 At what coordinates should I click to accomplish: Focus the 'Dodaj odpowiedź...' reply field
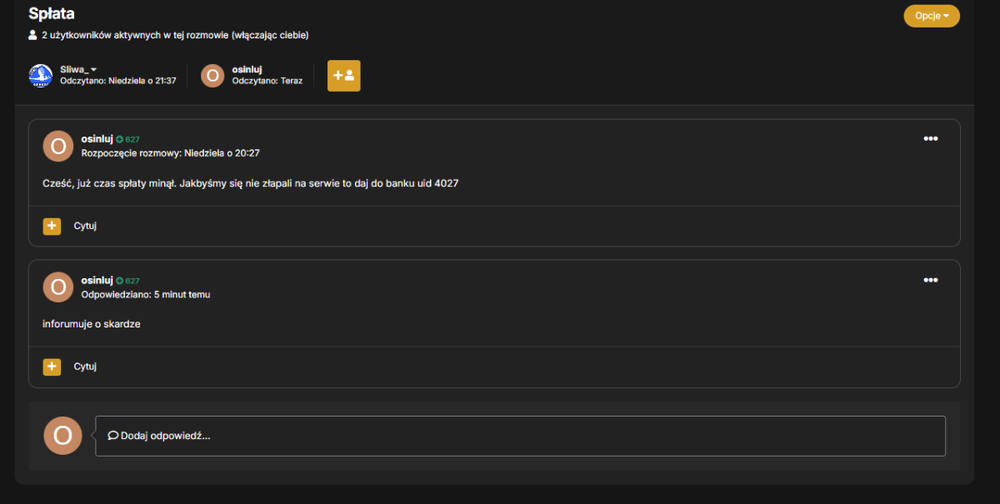point(520,436)
